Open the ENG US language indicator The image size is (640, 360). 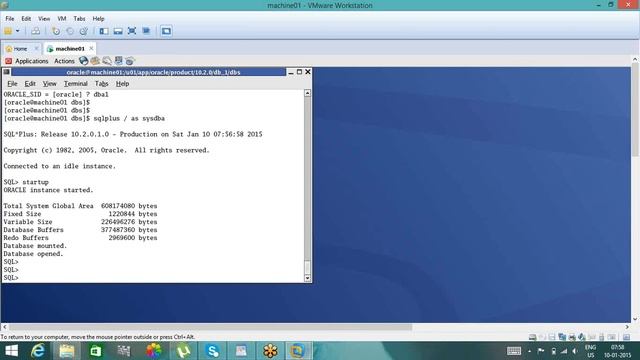click(591, 351)
